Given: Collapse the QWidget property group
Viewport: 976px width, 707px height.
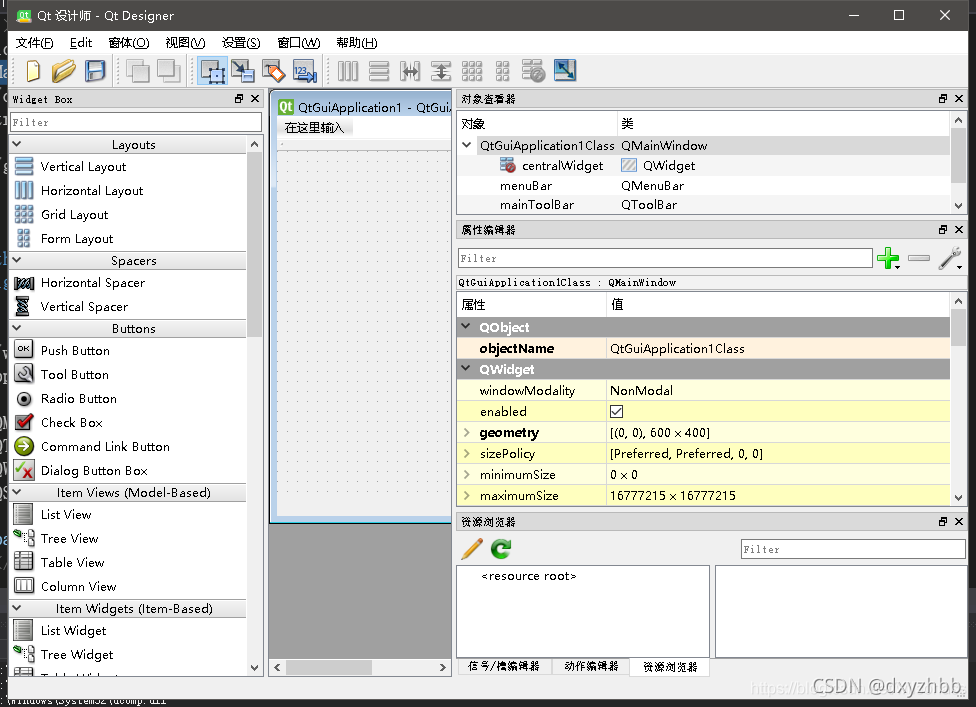Looking at the screenshot, I should [x=466, y=368].
